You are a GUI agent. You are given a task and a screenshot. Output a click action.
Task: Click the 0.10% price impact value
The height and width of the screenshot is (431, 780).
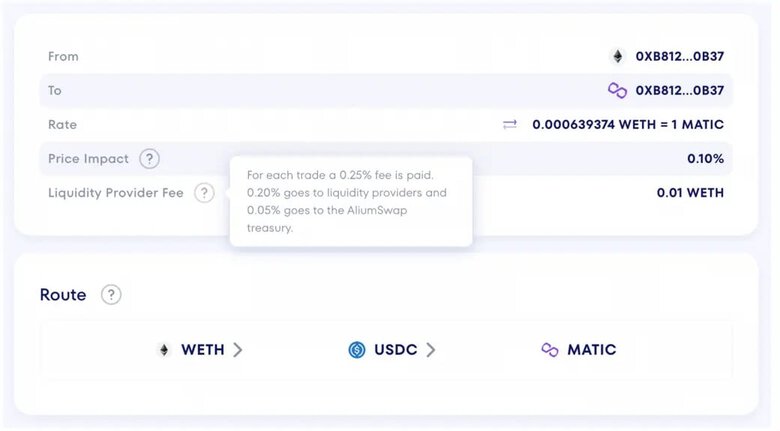point(705,159)
